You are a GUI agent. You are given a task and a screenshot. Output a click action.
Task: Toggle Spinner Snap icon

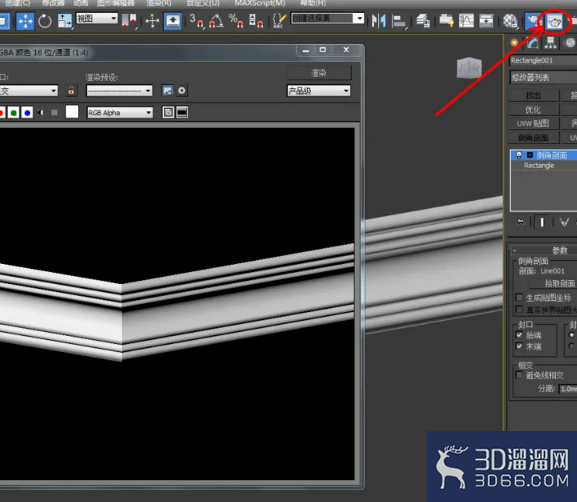click(256, 21)
